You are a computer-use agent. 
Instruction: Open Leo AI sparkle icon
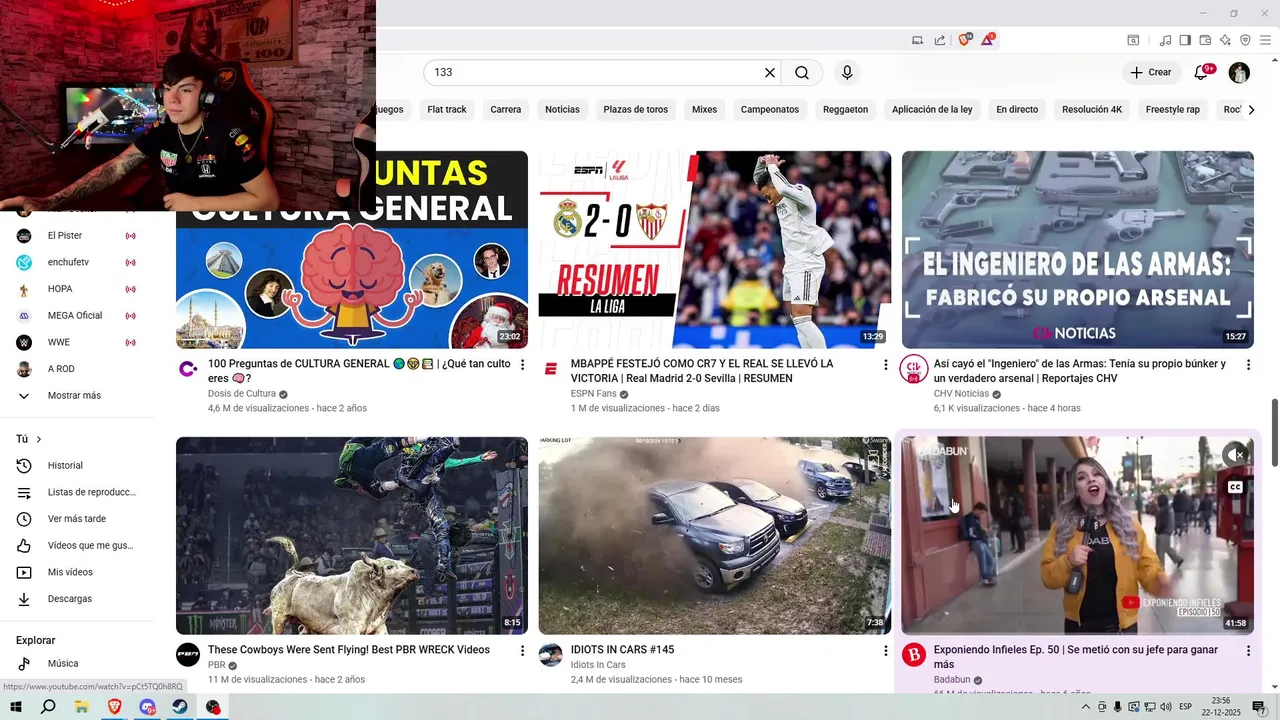pos(1225,40)
